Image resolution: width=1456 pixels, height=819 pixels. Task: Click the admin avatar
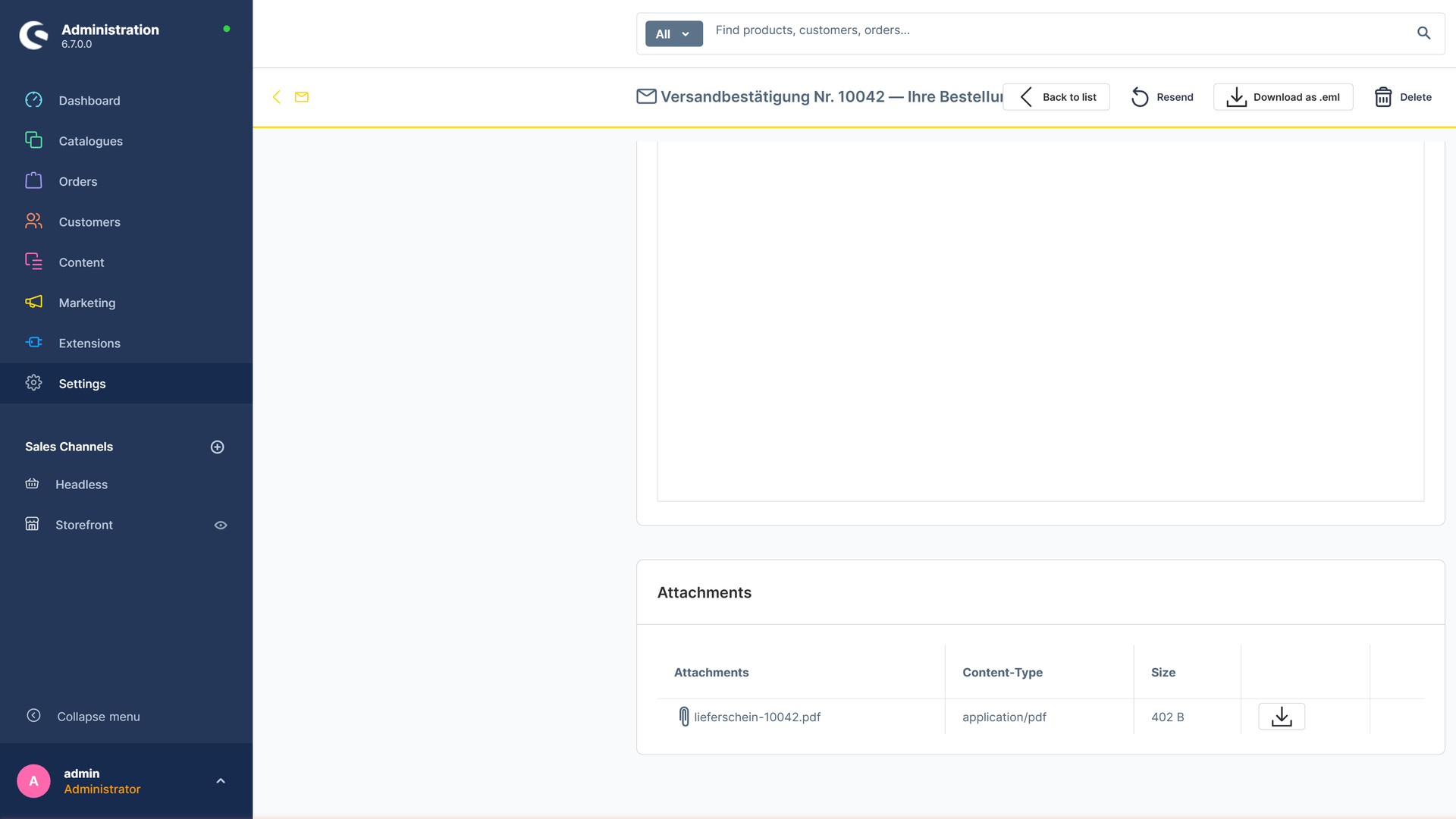pos(33,781)
